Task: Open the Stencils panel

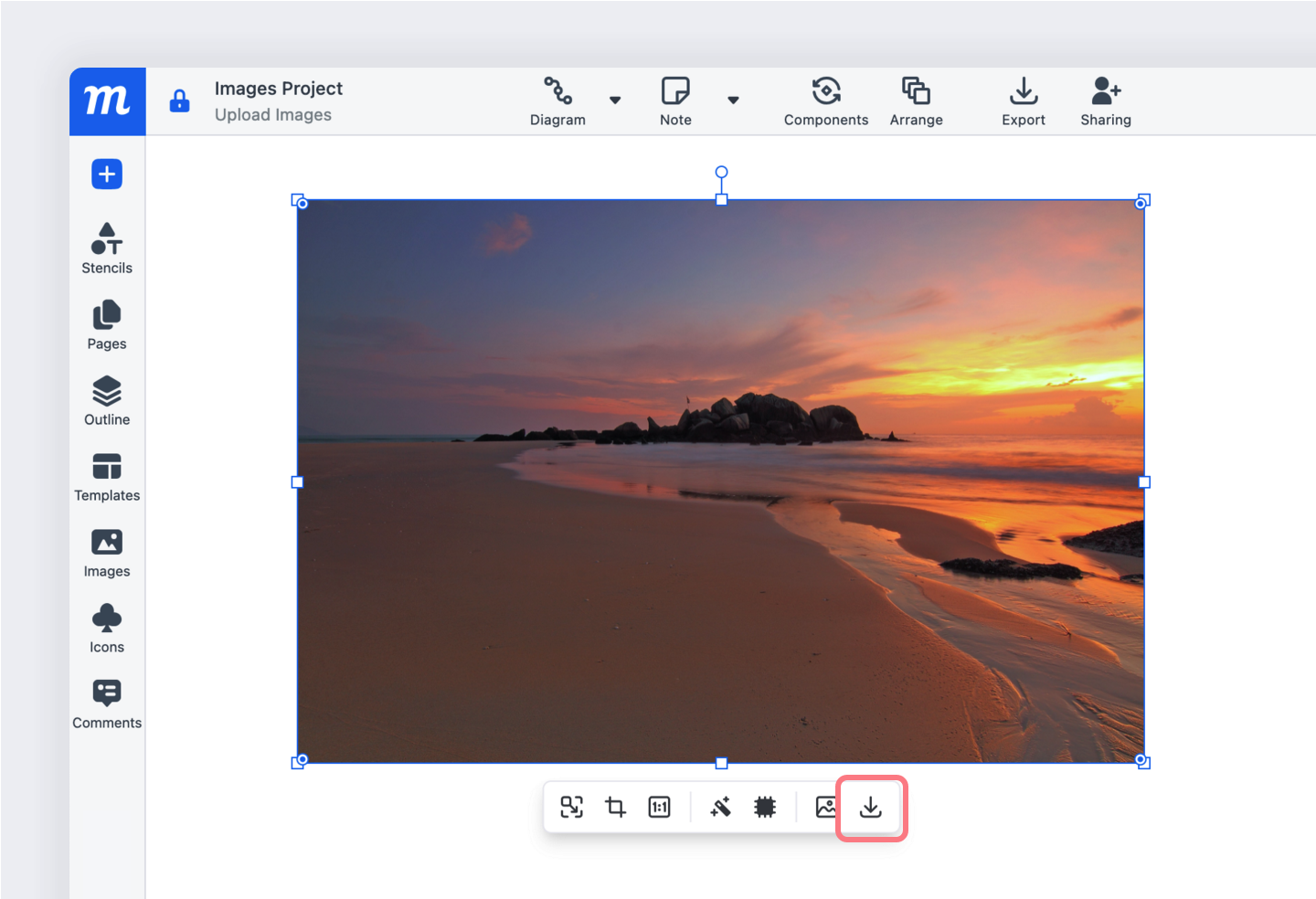Action: click(107, 249)
